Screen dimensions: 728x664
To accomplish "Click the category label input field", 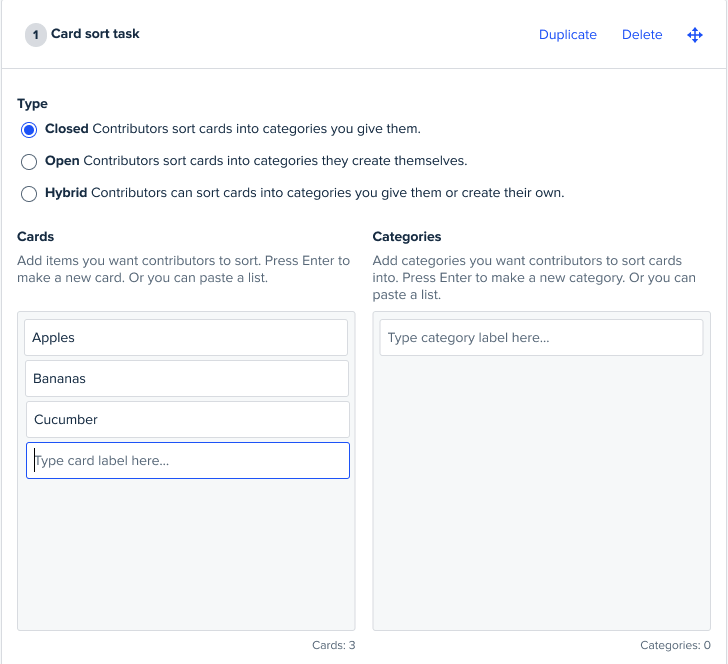I will [541, 338].
